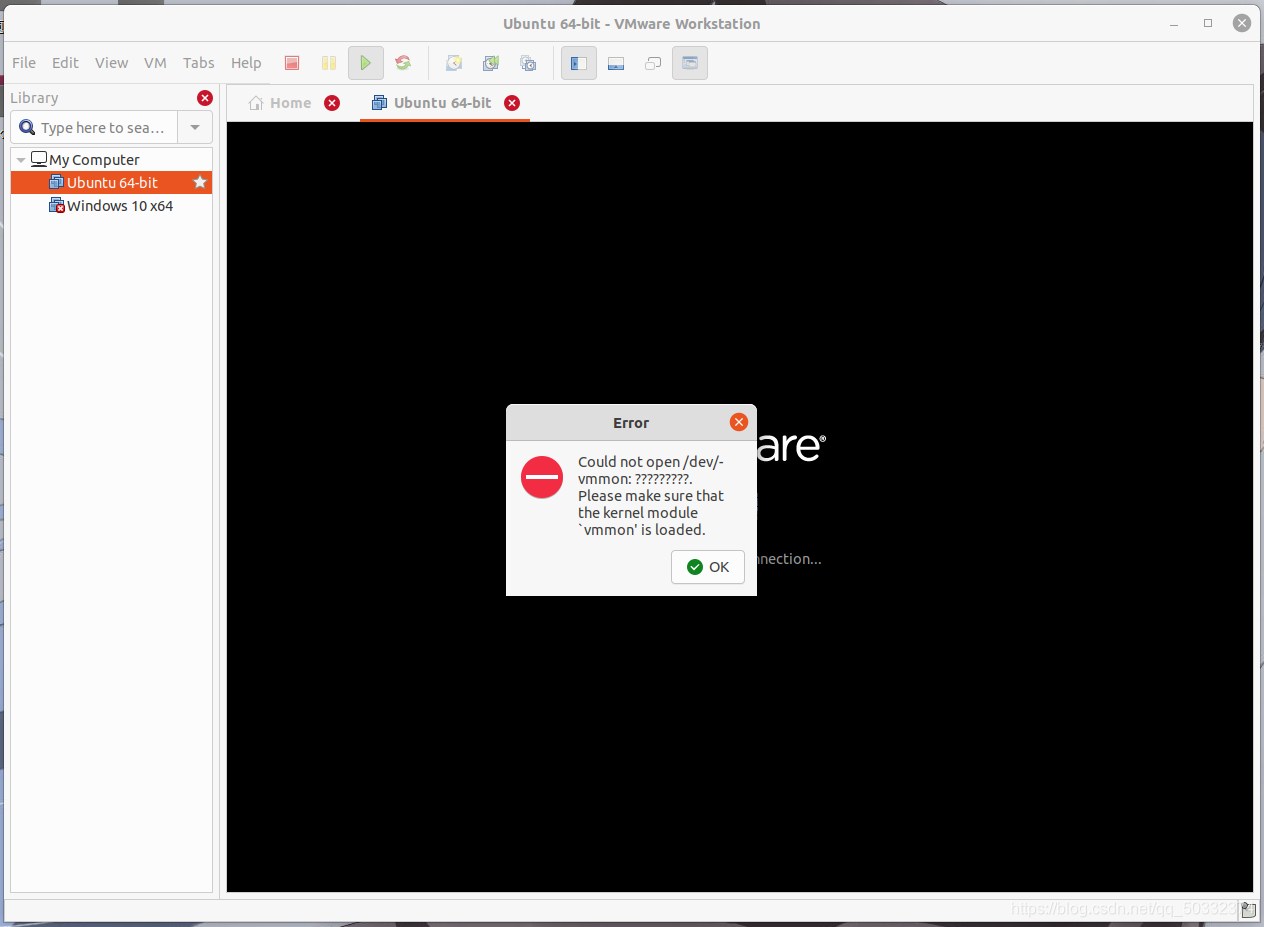Toggle the thumbnail bar toolbar button

pyautogui.click(x=616, y=63)
